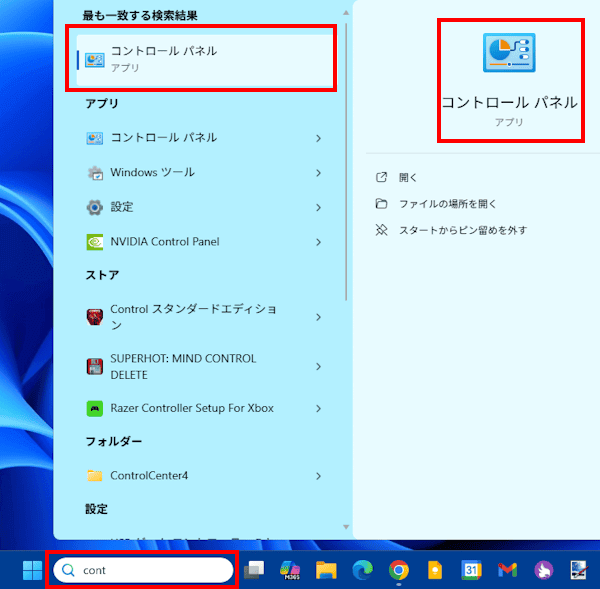Click スタートからピン留めを外す
Image resolution: width=600 pixels, height=589 pixels.
click(462, 230)
